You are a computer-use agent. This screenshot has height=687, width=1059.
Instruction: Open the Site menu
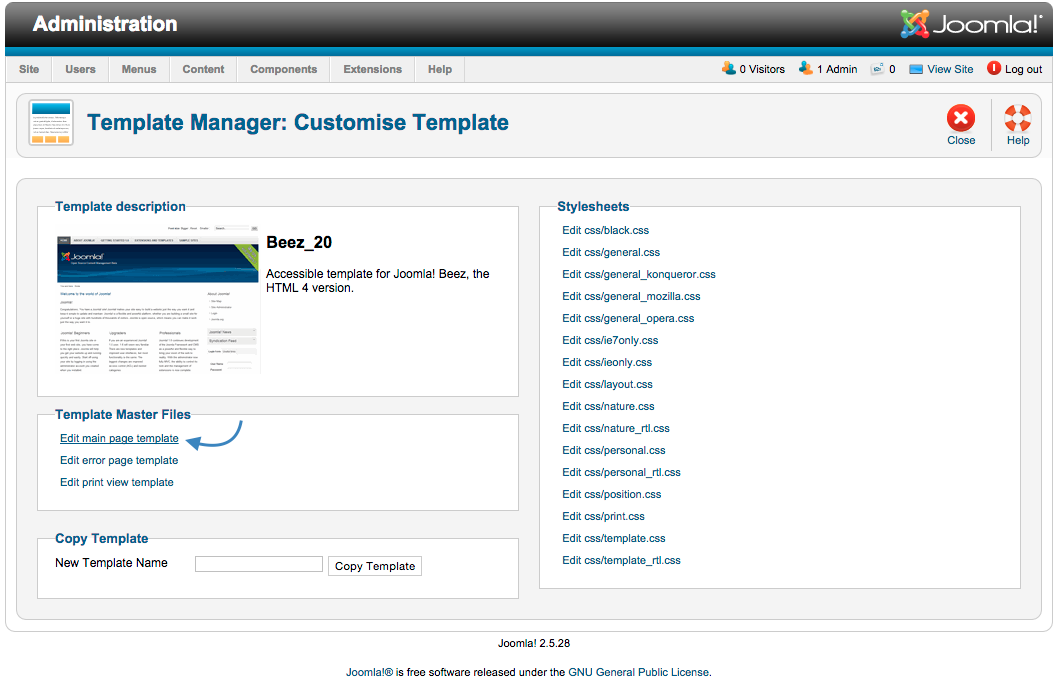tap(29, 69)
